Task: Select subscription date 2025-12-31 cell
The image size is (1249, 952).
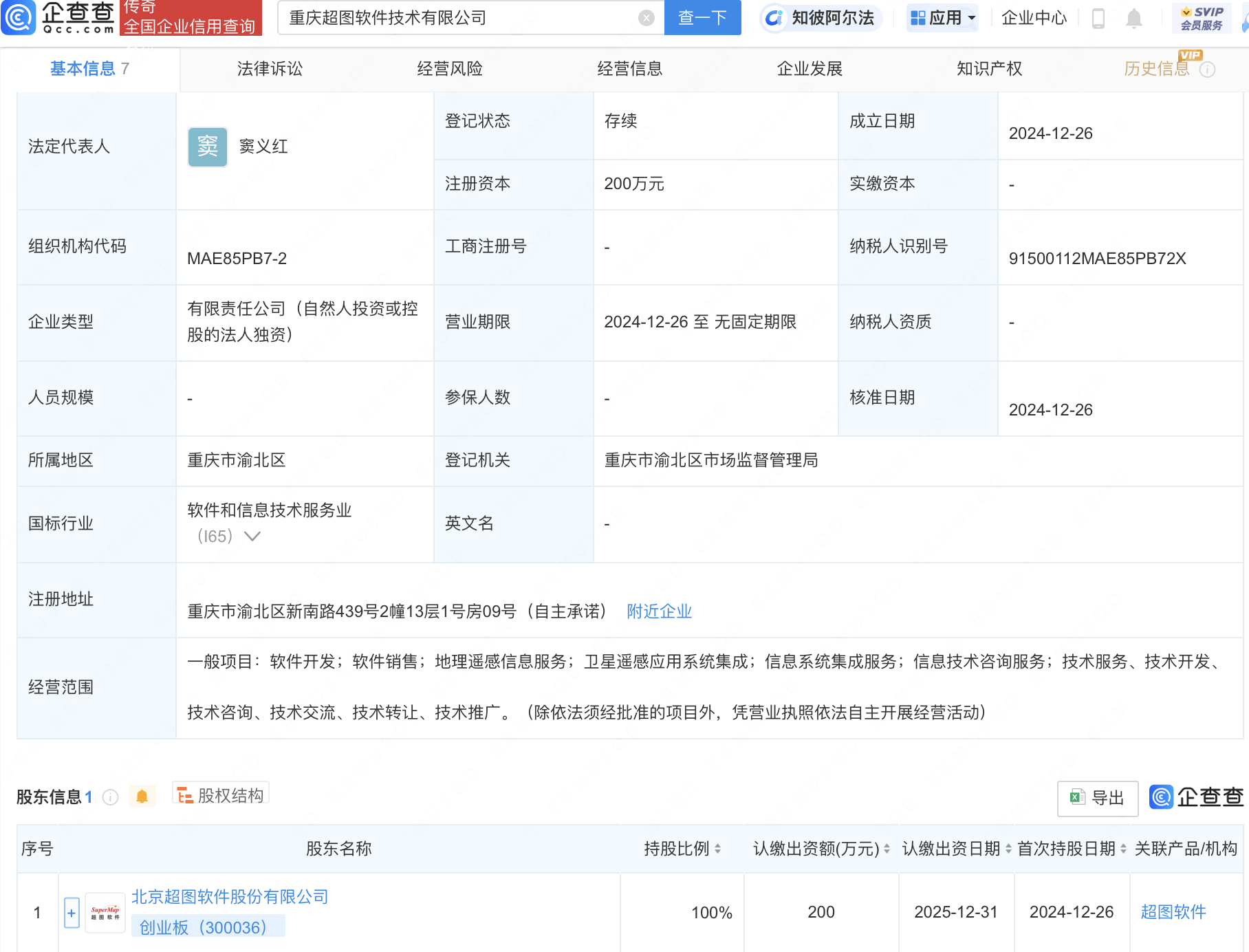Action: (956, 912)
